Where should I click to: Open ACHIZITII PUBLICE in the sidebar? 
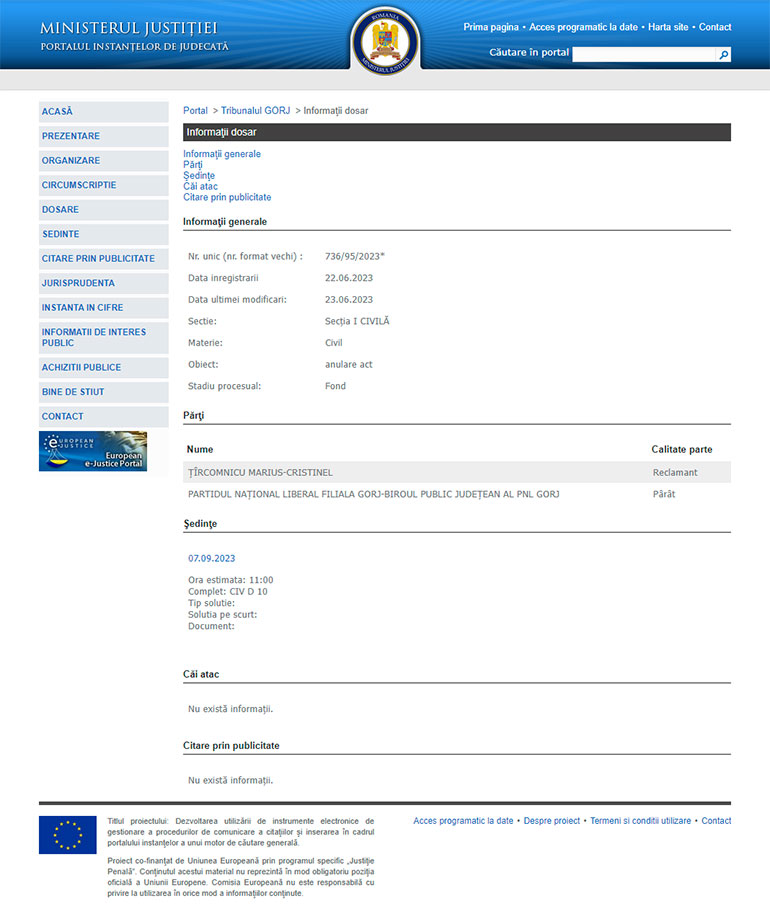click(103, 367)
